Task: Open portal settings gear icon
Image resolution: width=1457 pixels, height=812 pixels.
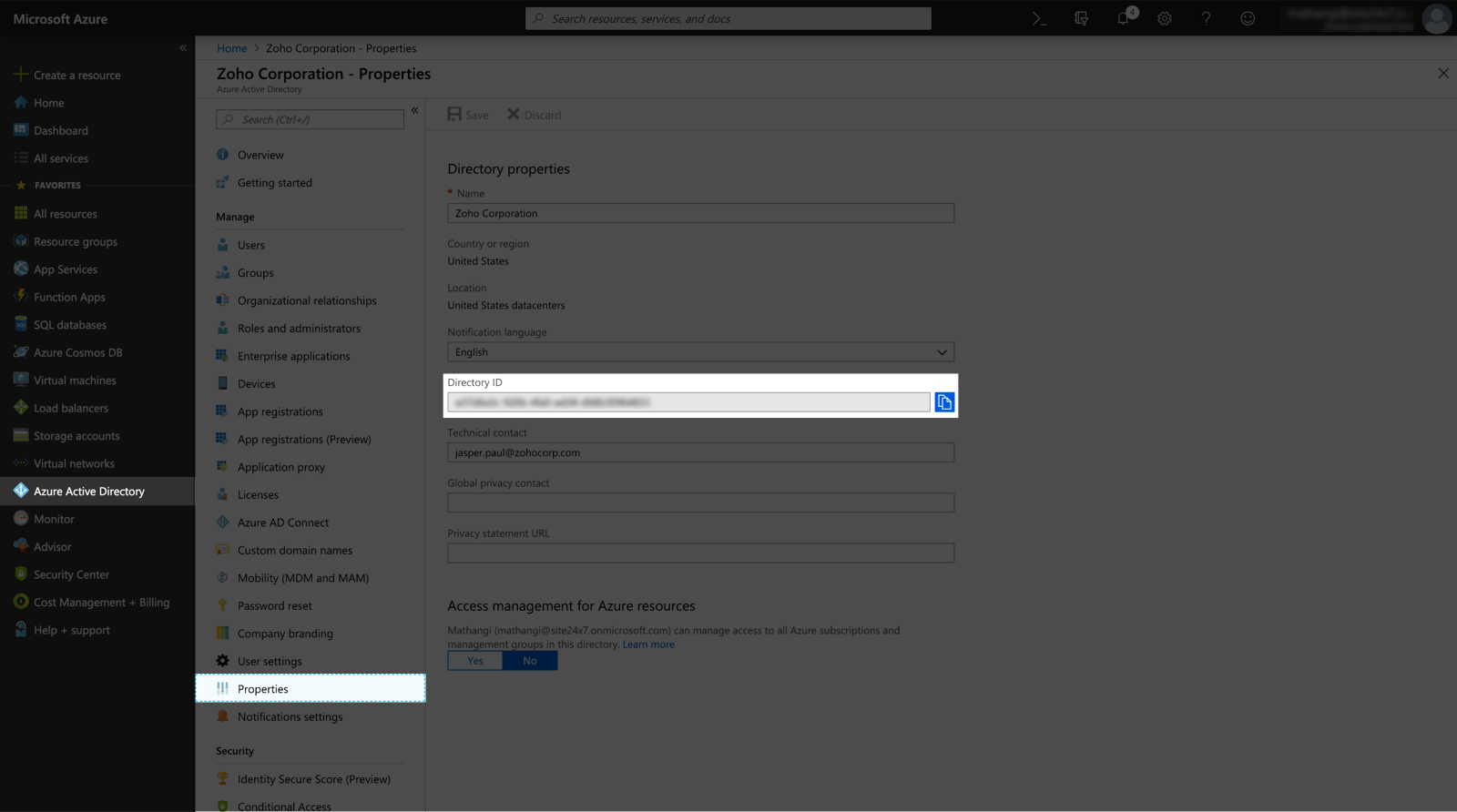Action: tap(1165, 18)
